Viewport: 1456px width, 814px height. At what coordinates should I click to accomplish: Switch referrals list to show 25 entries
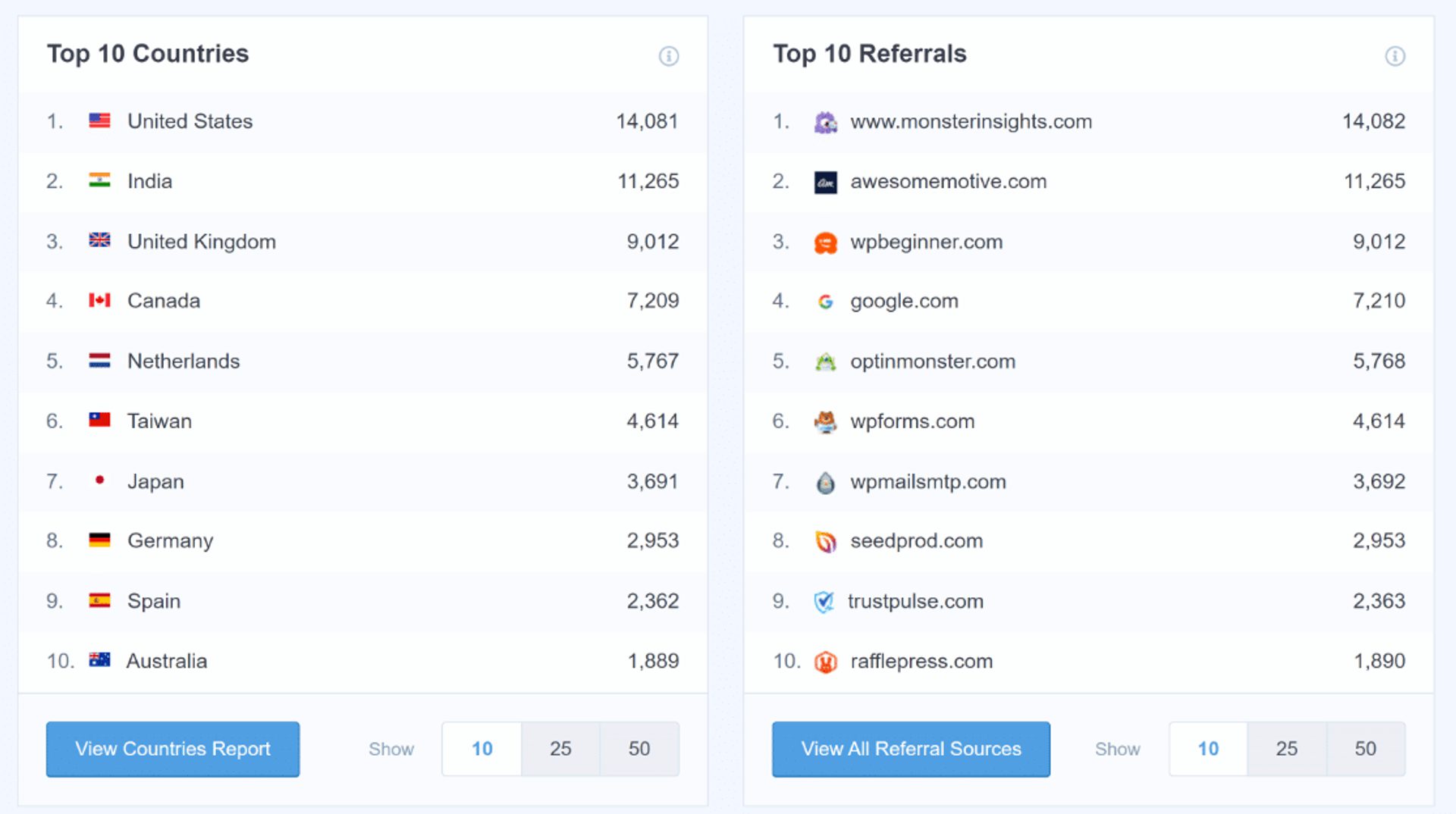tap(1287, 749)
